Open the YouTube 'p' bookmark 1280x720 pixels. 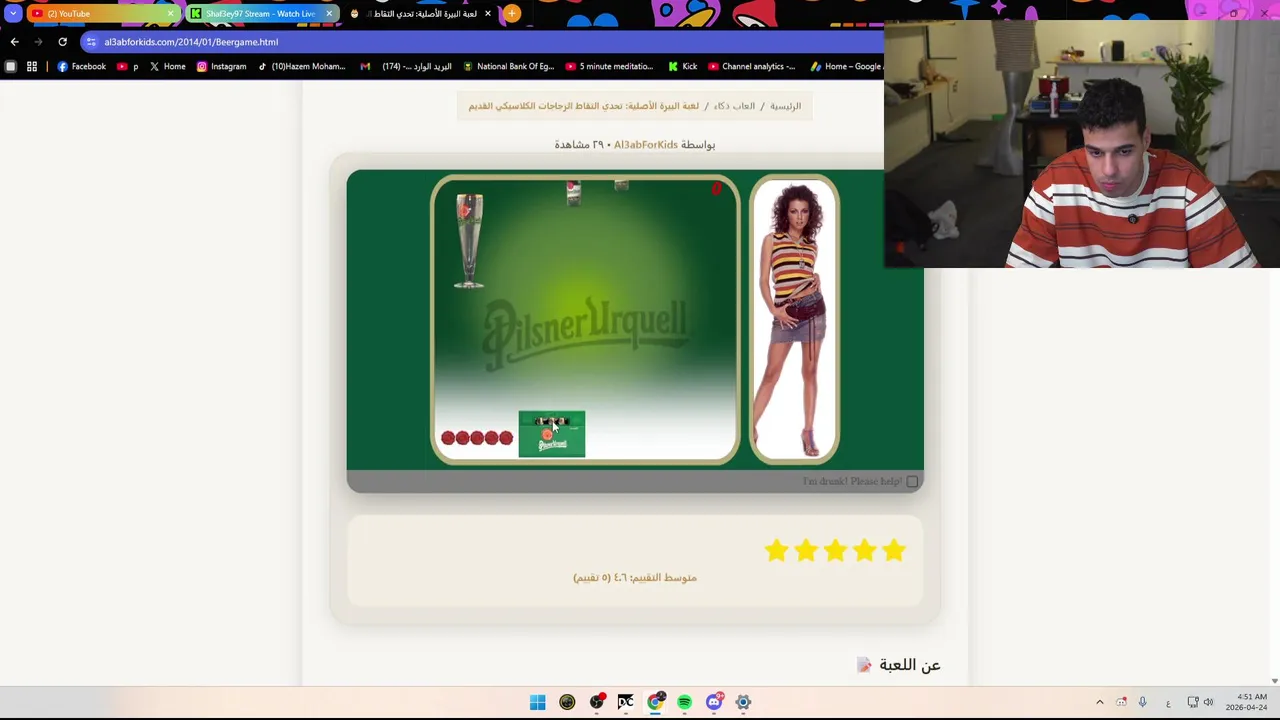coord(128,66)
